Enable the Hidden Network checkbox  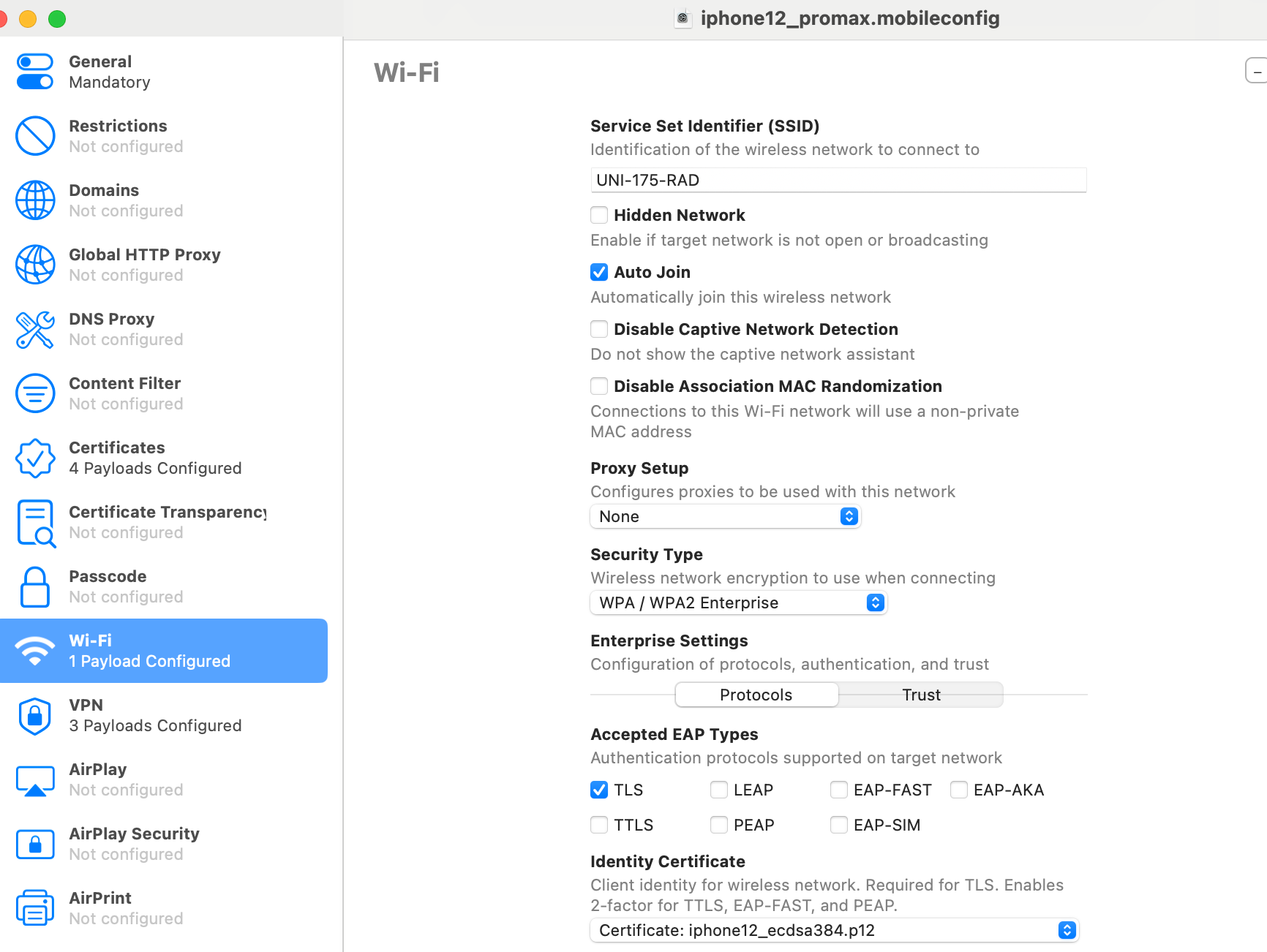599,215
